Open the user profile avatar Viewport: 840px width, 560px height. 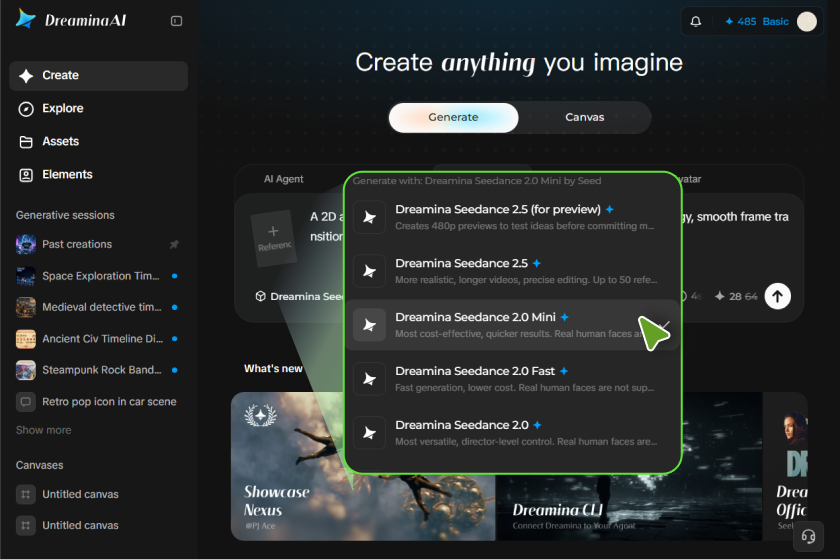(x=806, y=21)
